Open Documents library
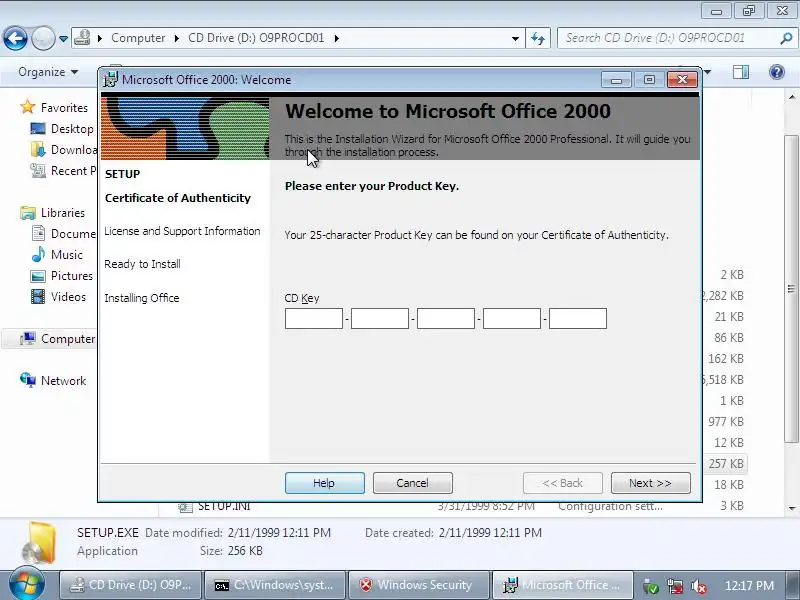 [x=73, y=234]
